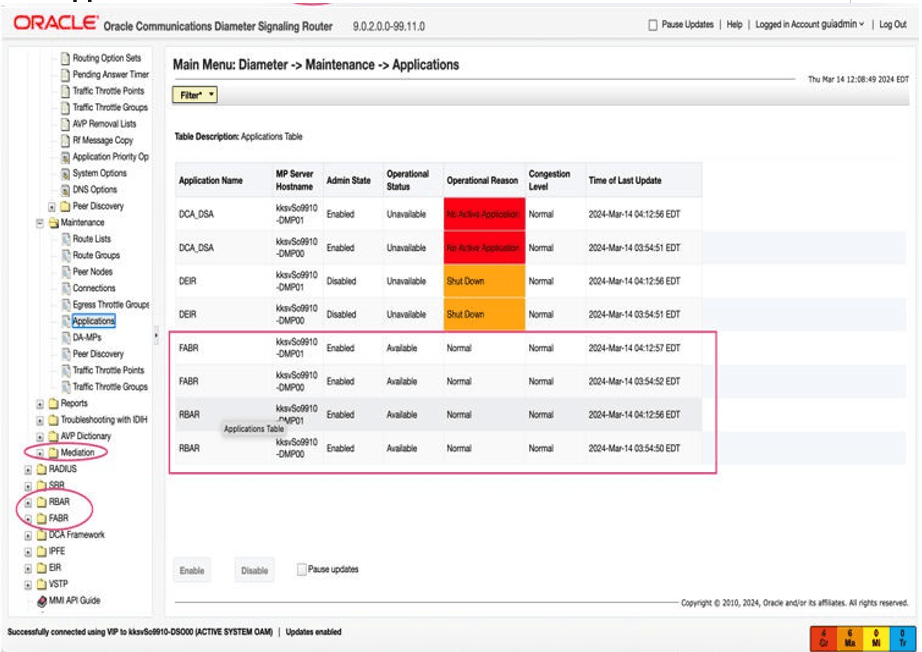
Task: Open Peer Discovery under Maintenance
Action: click(x=98, y=354)
